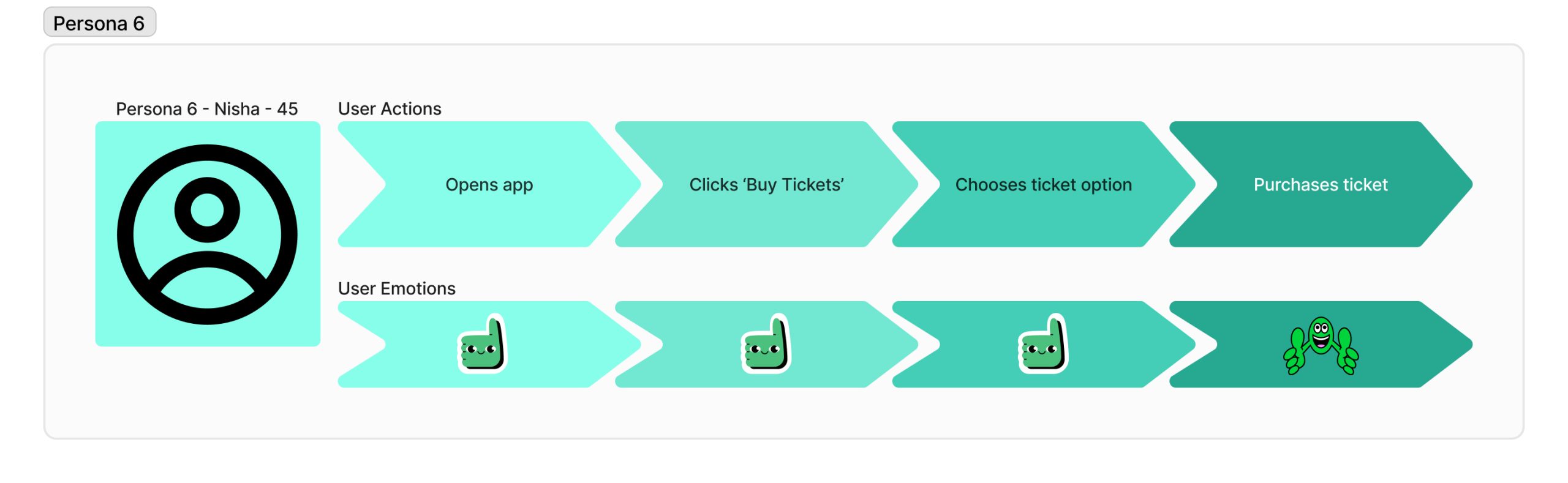Image resolution: width=1568 pixels, height=483 pixels.
Task: Click the 'Persona 6' section title tag
Action: coord(99,23)
